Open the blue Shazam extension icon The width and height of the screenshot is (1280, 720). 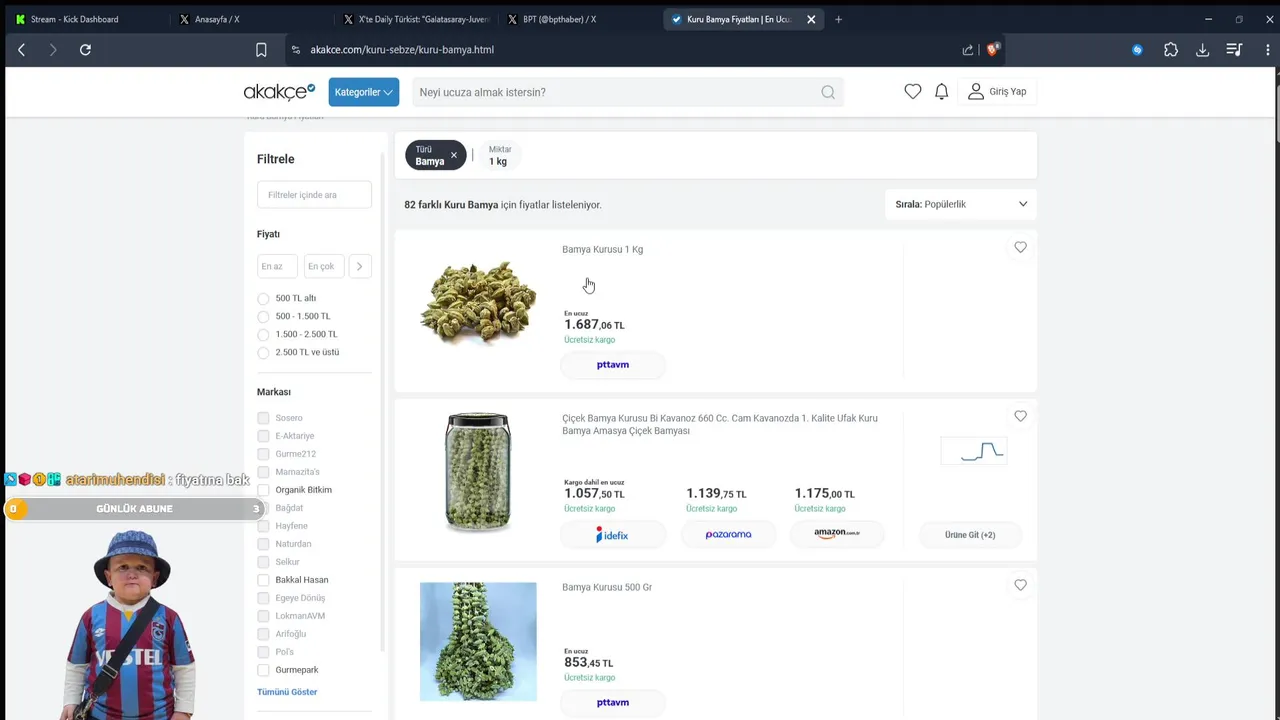pyautogui.click(x=1137, y=50)
